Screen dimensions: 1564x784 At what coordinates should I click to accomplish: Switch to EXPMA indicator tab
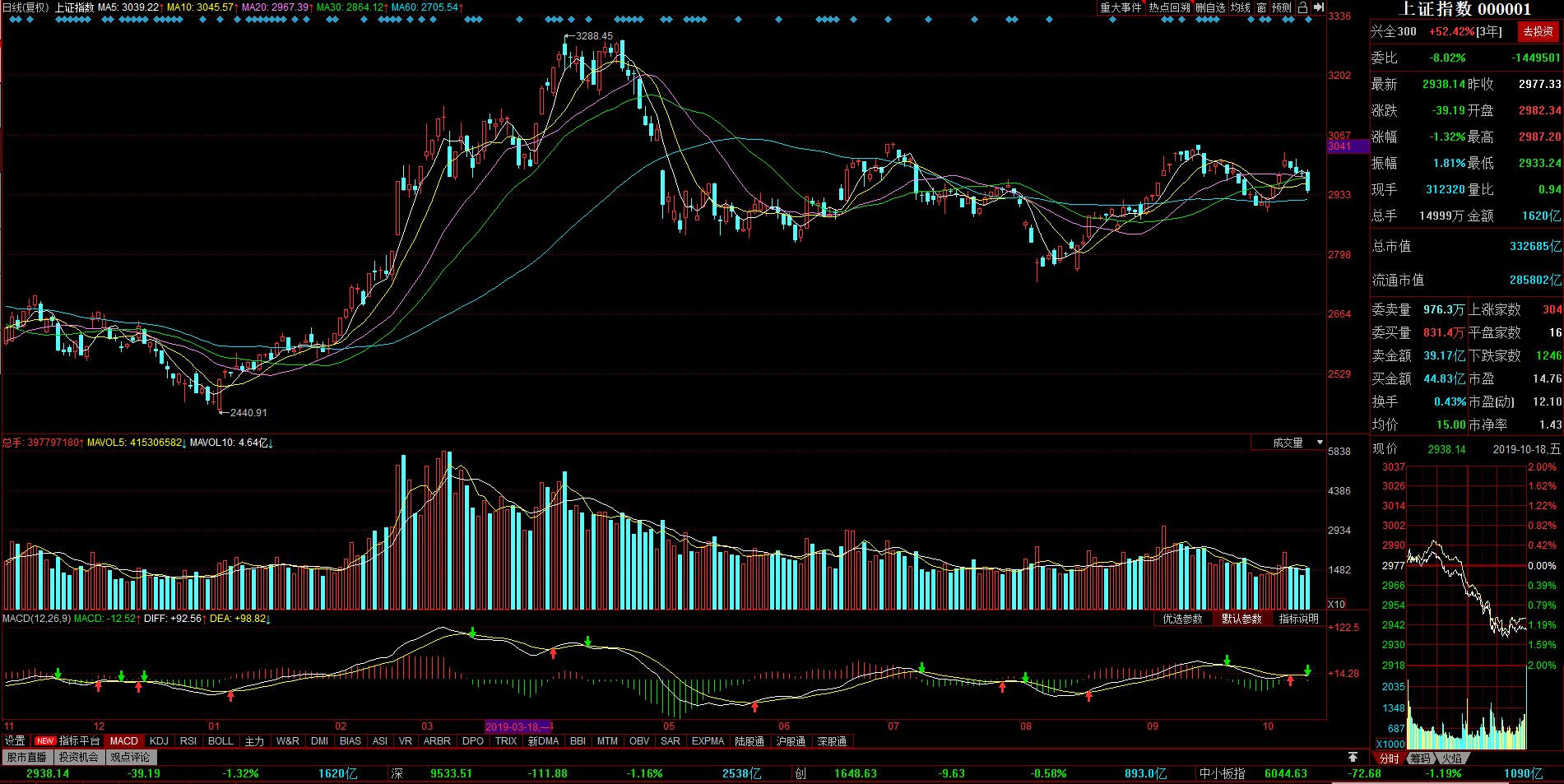(708, 741)
